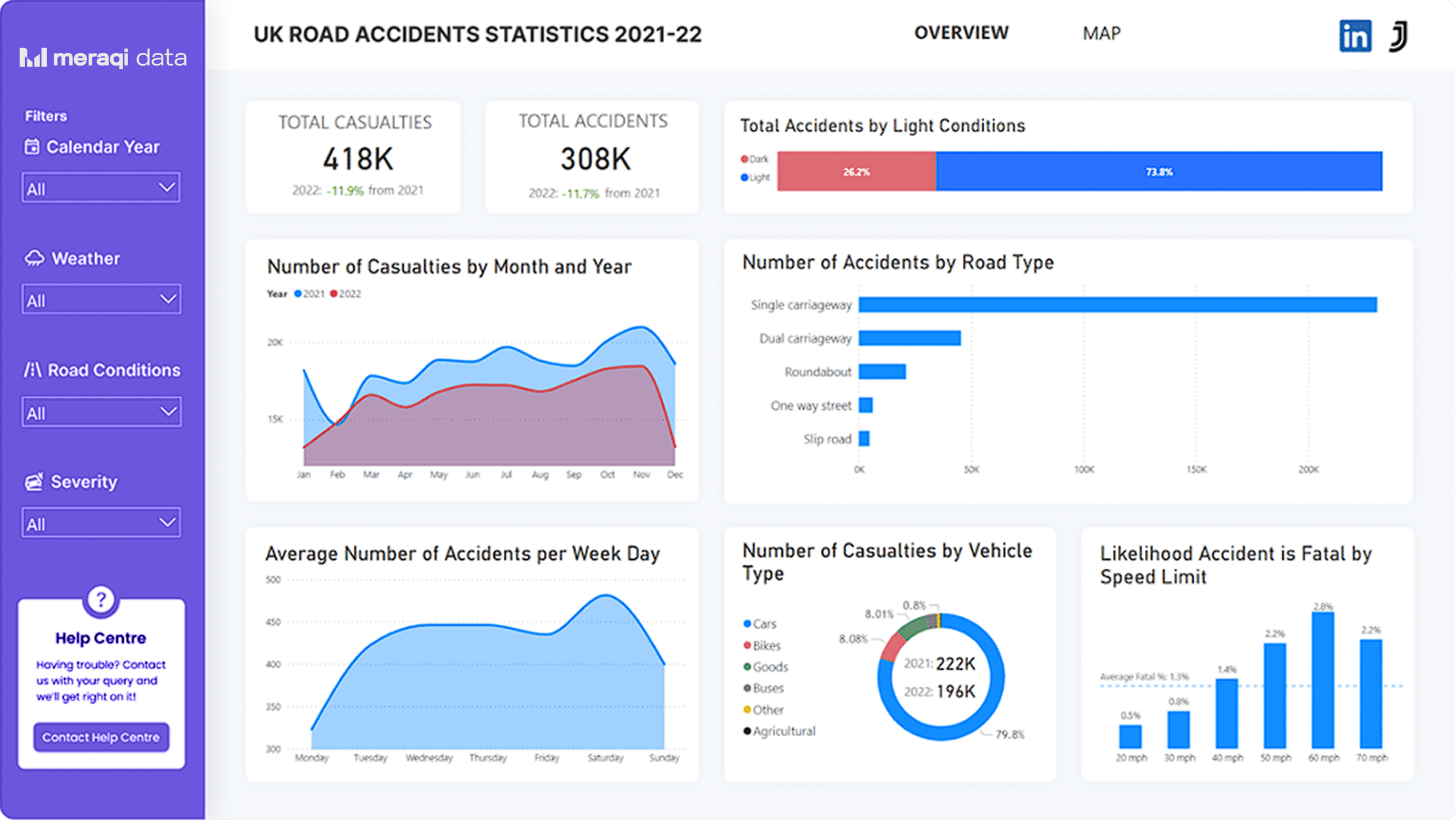Viewport: 1456px width, 820px height.
Task: Click the car crash Severity icon
Action: click(x=34, y=482)
